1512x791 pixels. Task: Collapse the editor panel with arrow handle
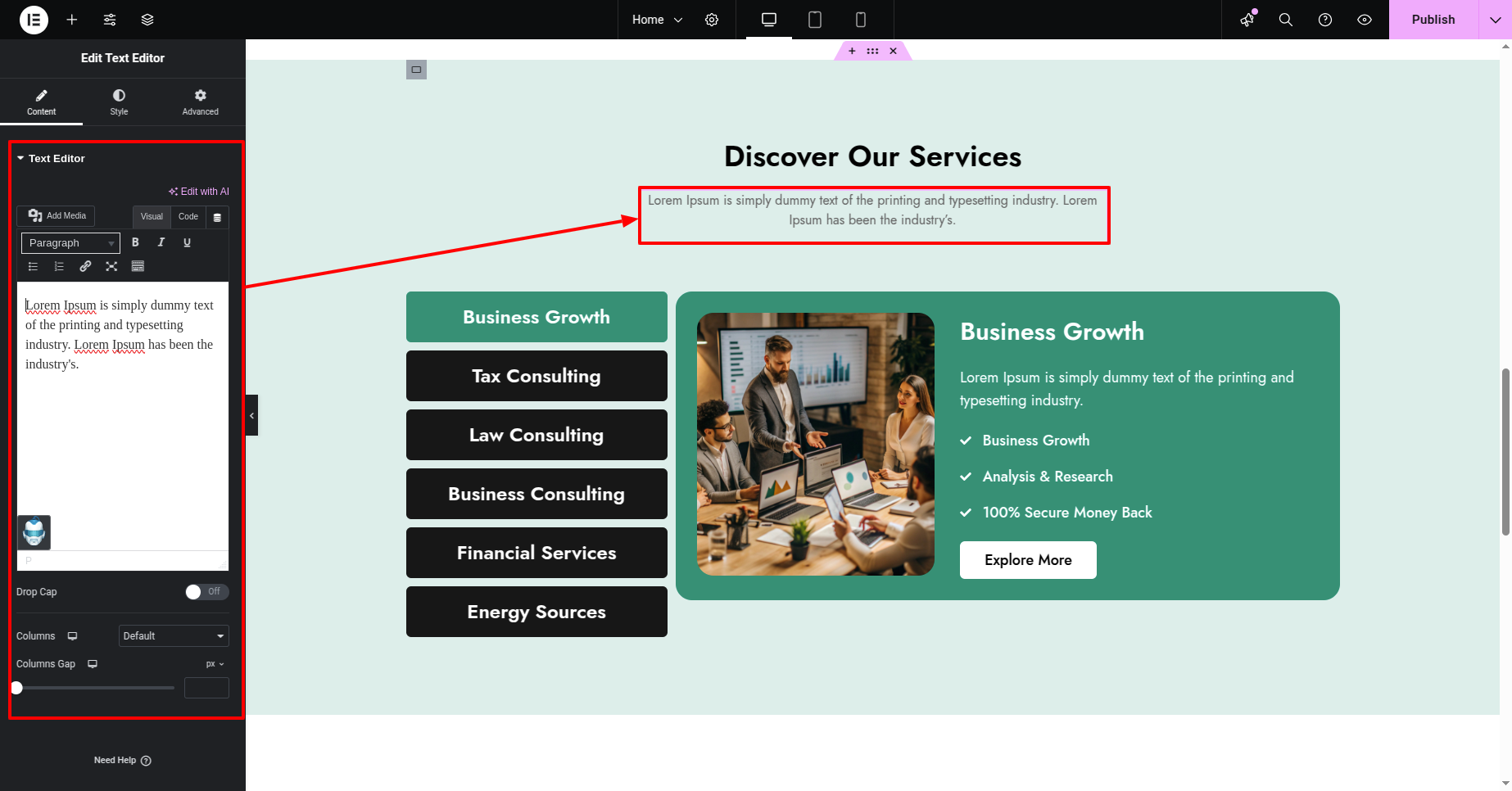click(251, 415)
